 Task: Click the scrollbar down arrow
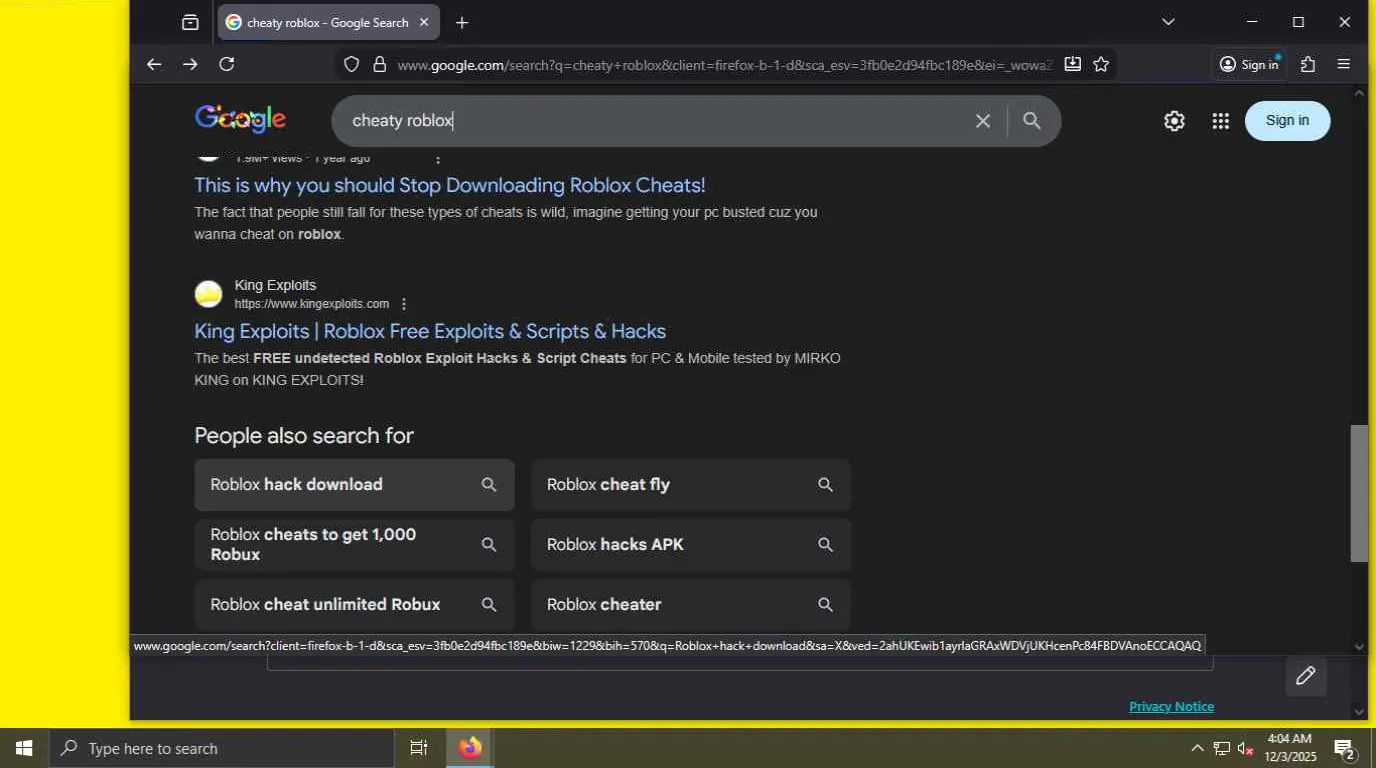[x=1359, y=647]
